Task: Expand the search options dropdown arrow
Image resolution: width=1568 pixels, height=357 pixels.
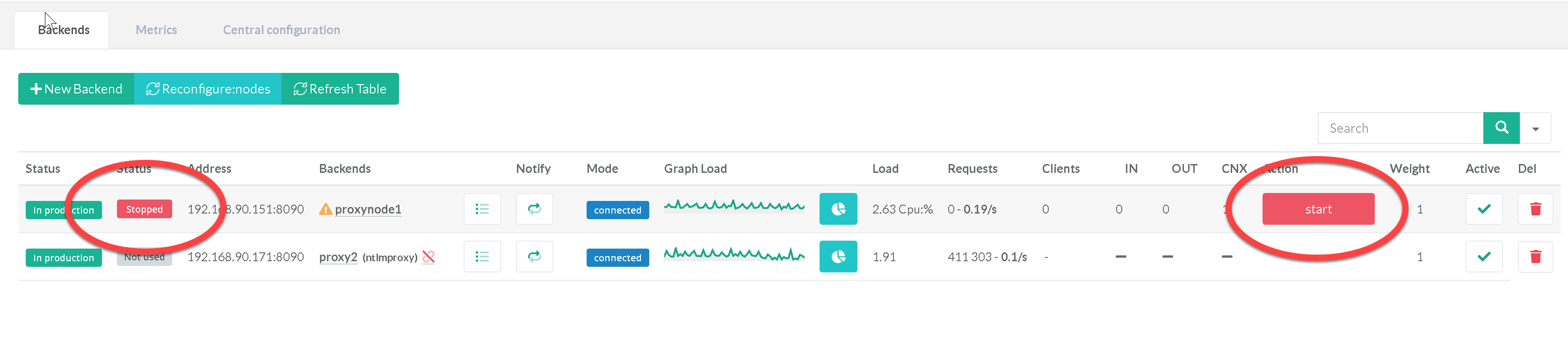Action: (1535, 129)
